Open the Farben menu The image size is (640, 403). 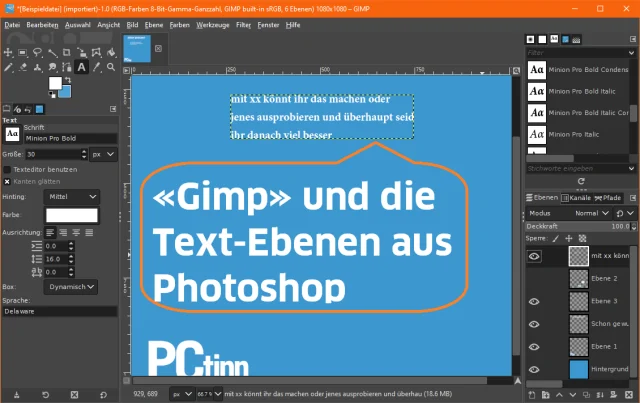pos(180,25)
